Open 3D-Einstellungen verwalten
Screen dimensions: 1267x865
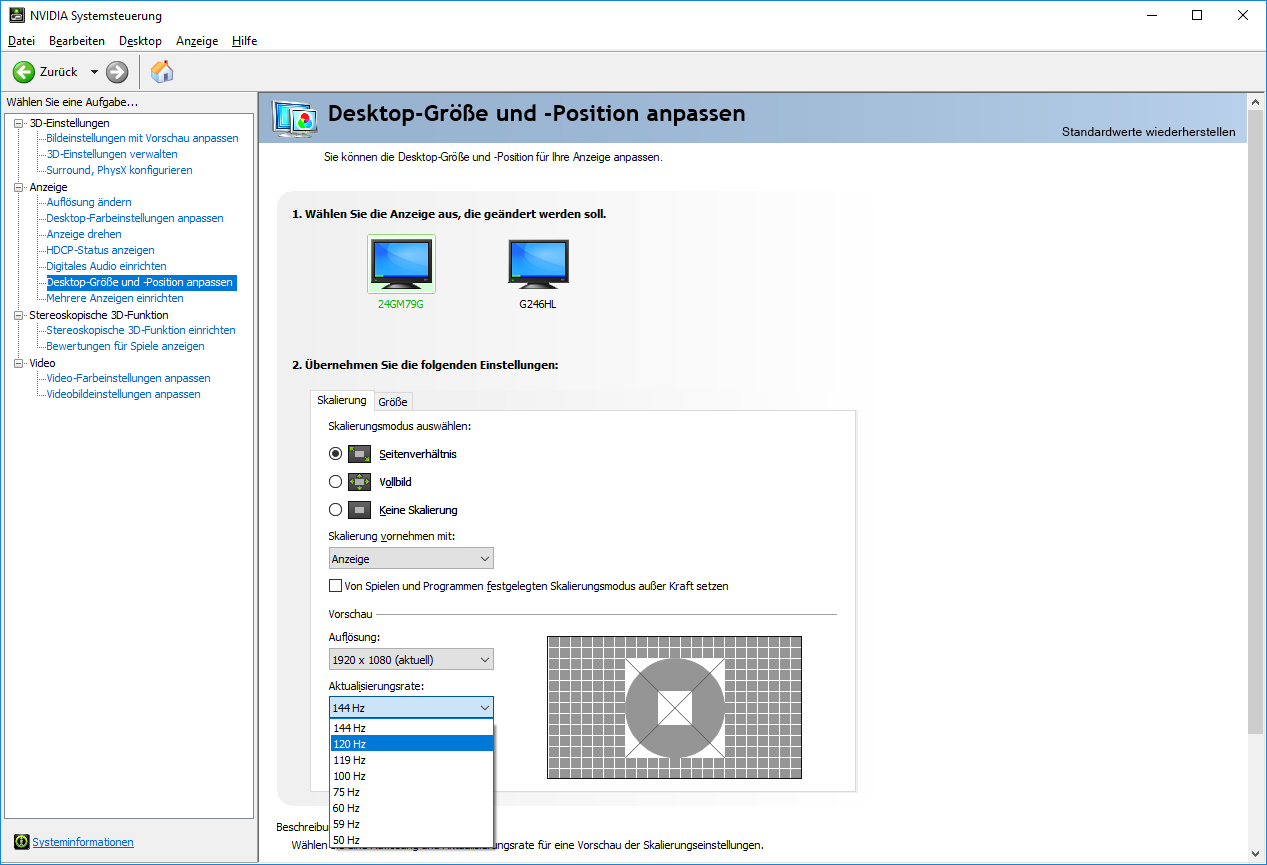coord(112,154)
